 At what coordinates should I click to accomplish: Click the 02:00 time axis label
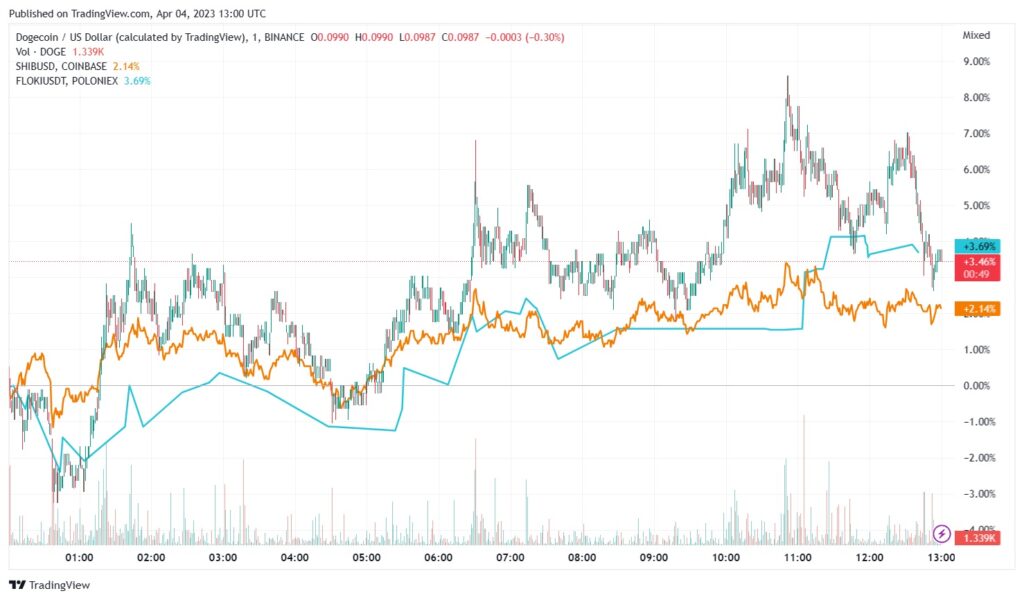[x=151, y=558]
